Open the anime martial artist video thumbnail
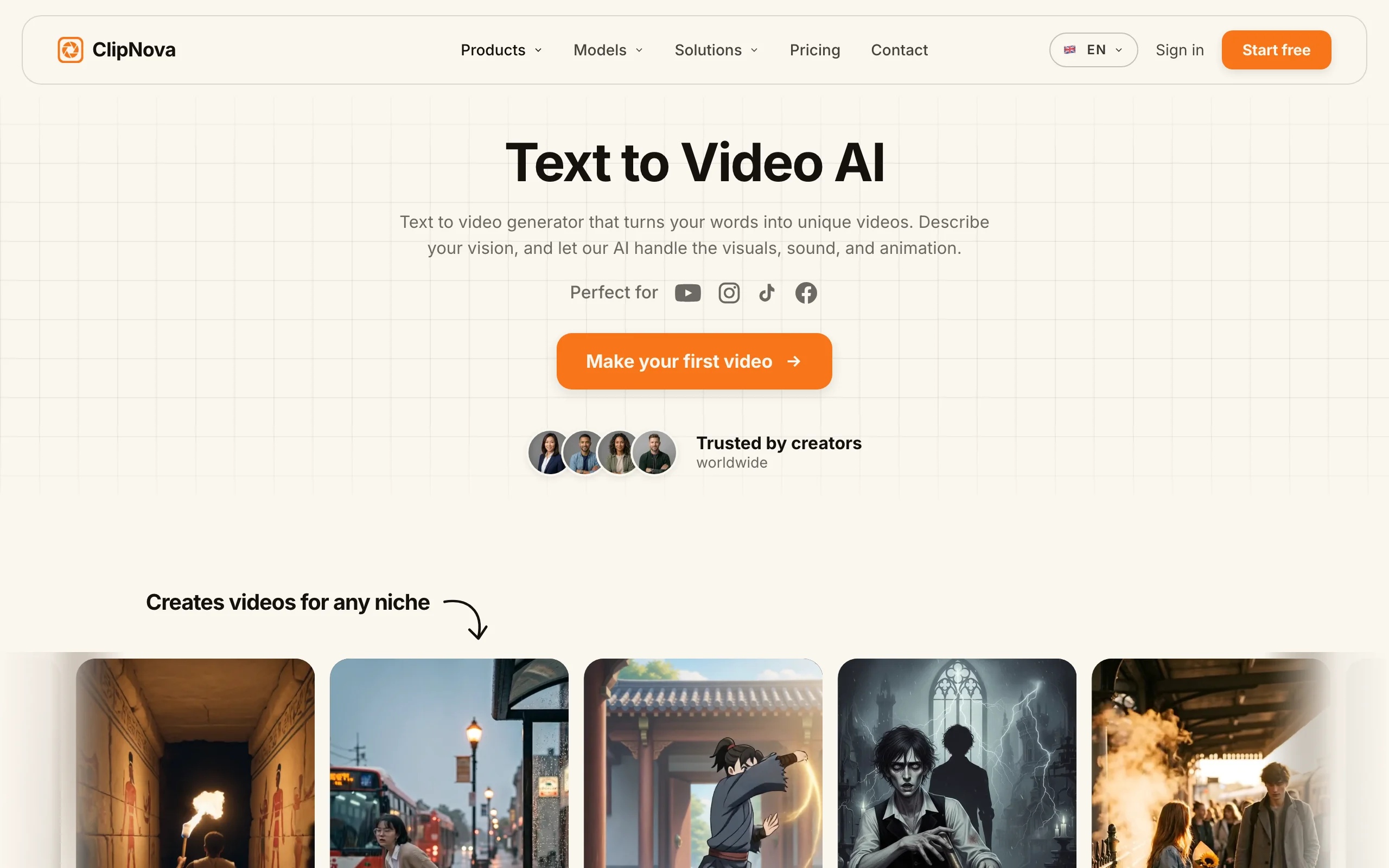 [x=703, y=763]
